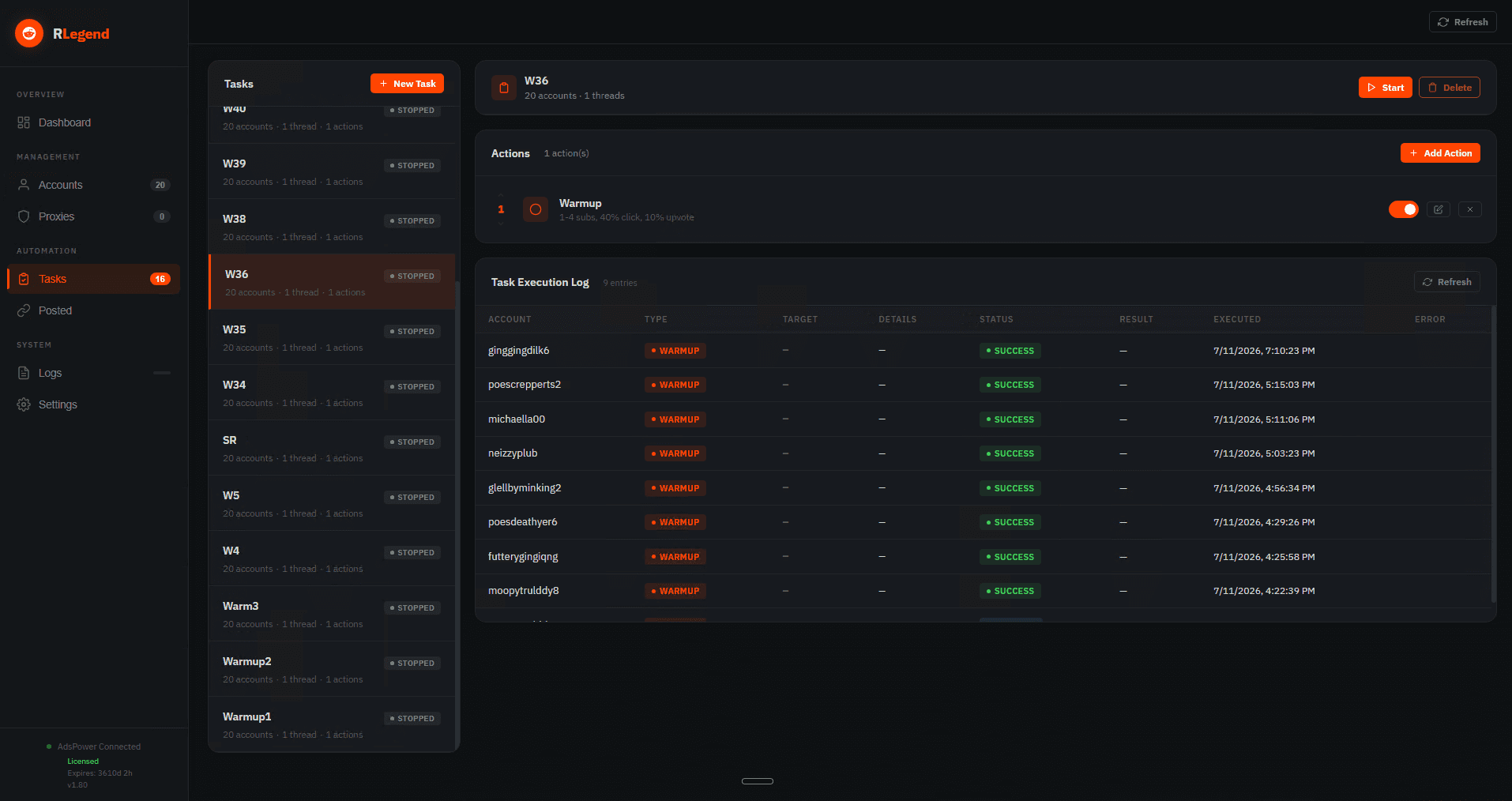Click timestamp 7/11/2026, 5:03:23 PM

(x=1264, y=453)
